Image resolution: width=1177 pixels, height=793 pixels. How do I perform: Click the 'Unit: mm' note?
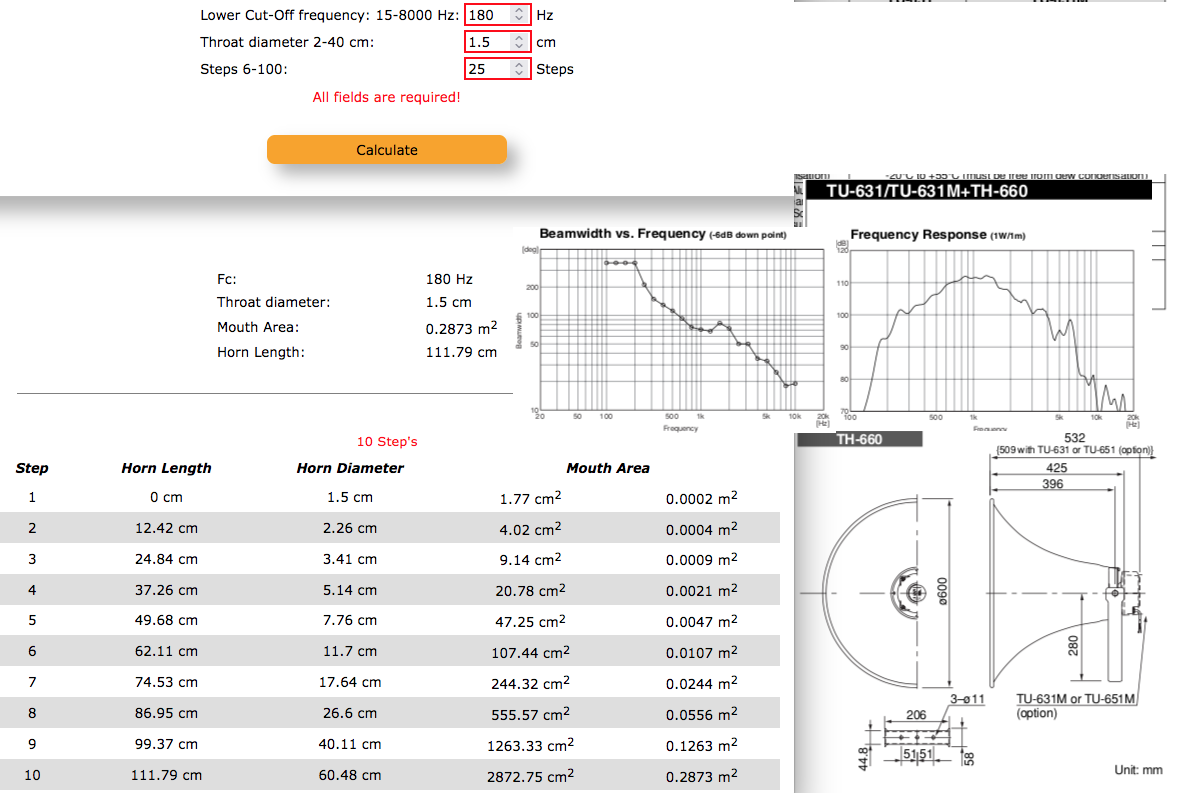click(1138, 770)
